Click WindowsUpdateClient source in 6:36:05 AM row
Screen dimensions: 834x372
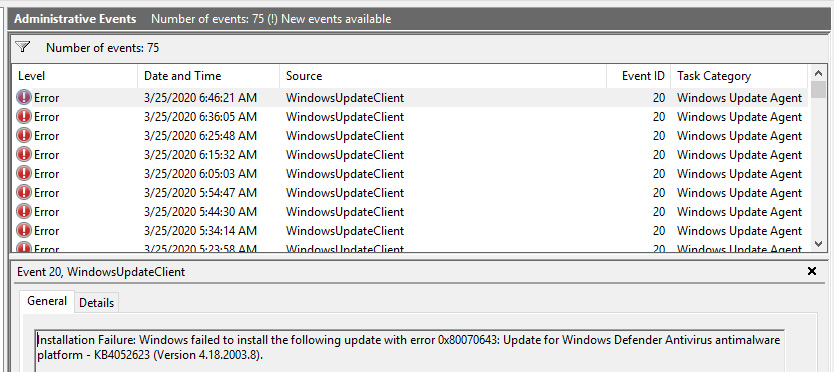[345, 117]
